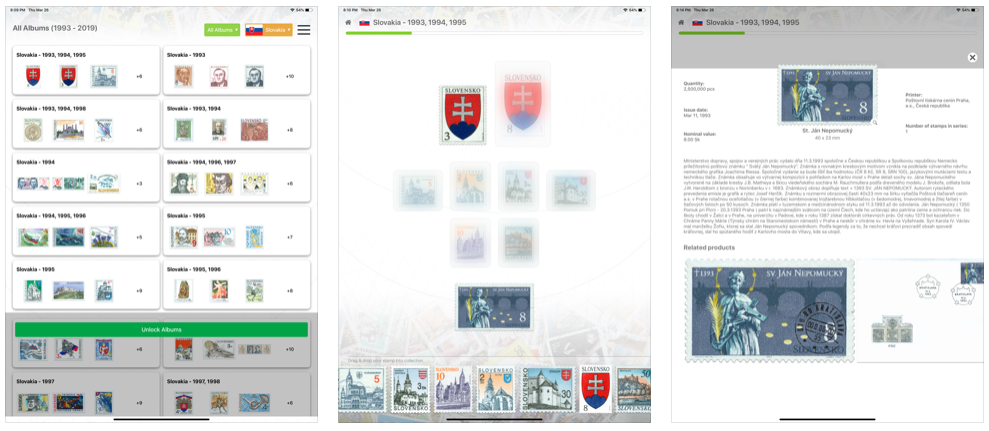Click the 'St. Ján Nepomucký' caption text
Screen dimensions: 989x431
coord(827,131)
